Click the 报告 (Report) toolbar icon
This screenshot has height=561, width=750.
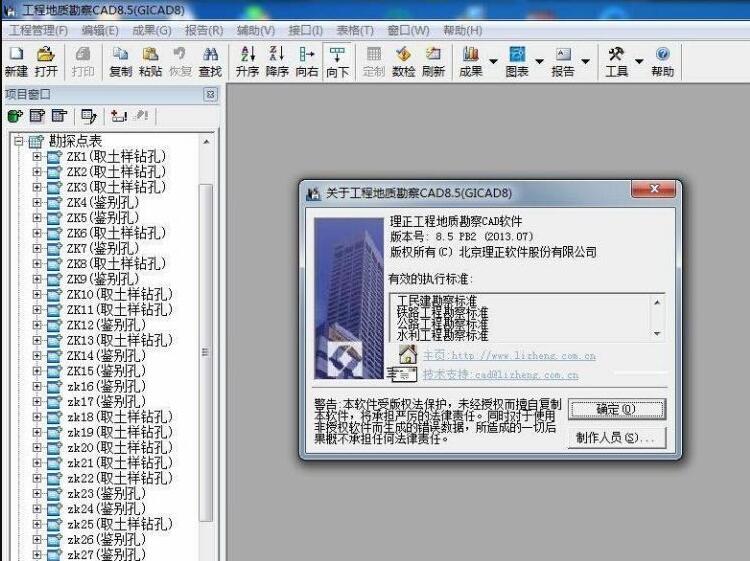[563, 54]
